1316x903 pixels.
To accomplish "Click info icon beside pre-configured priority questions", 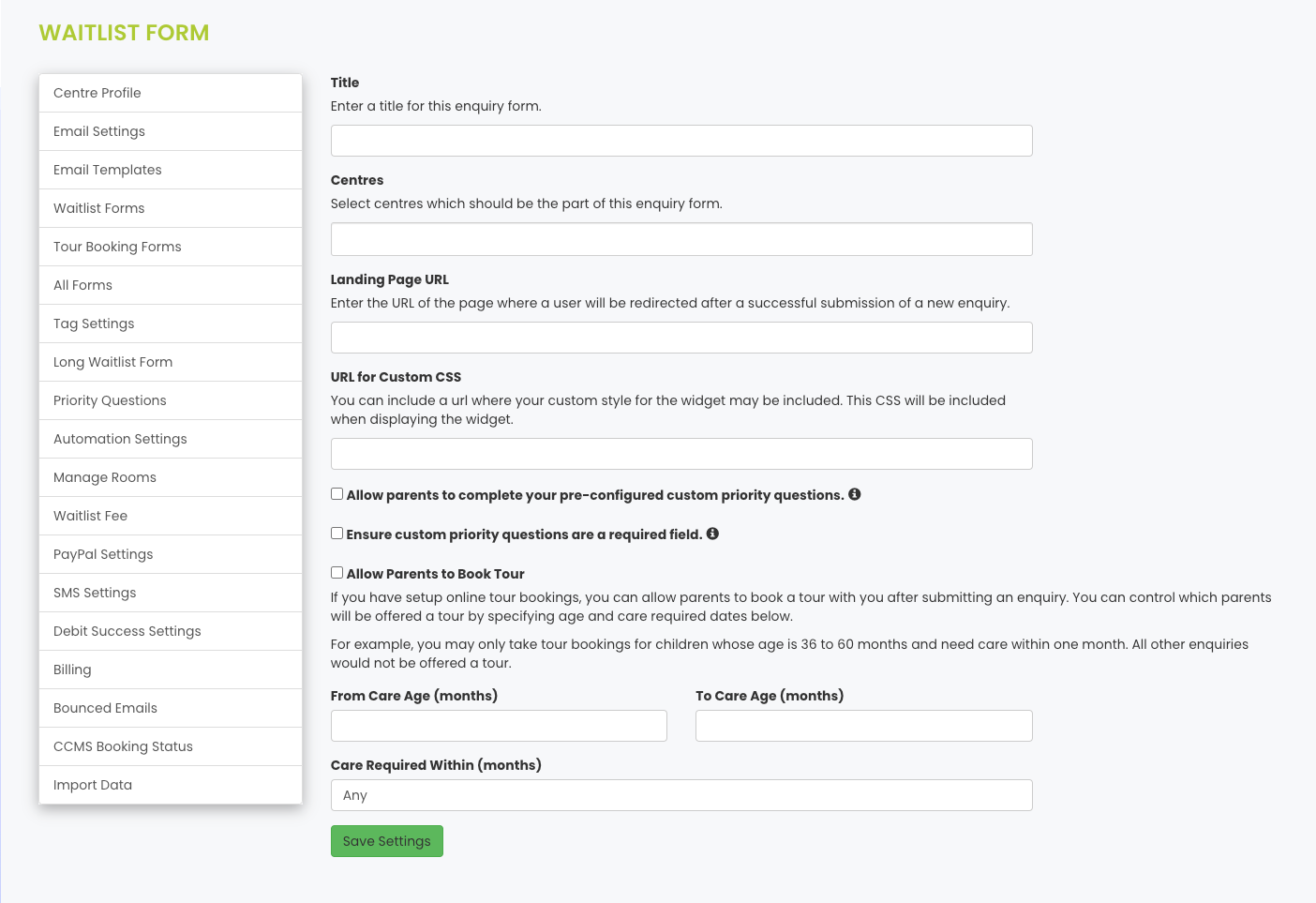I will pos(855,494).
